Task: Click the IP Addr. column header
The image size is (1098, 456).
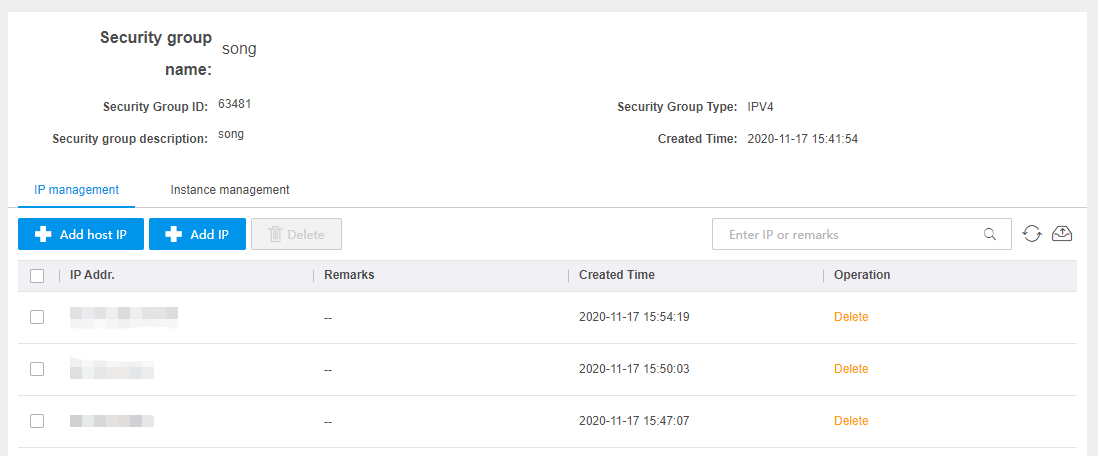Action: click(92, 275)
